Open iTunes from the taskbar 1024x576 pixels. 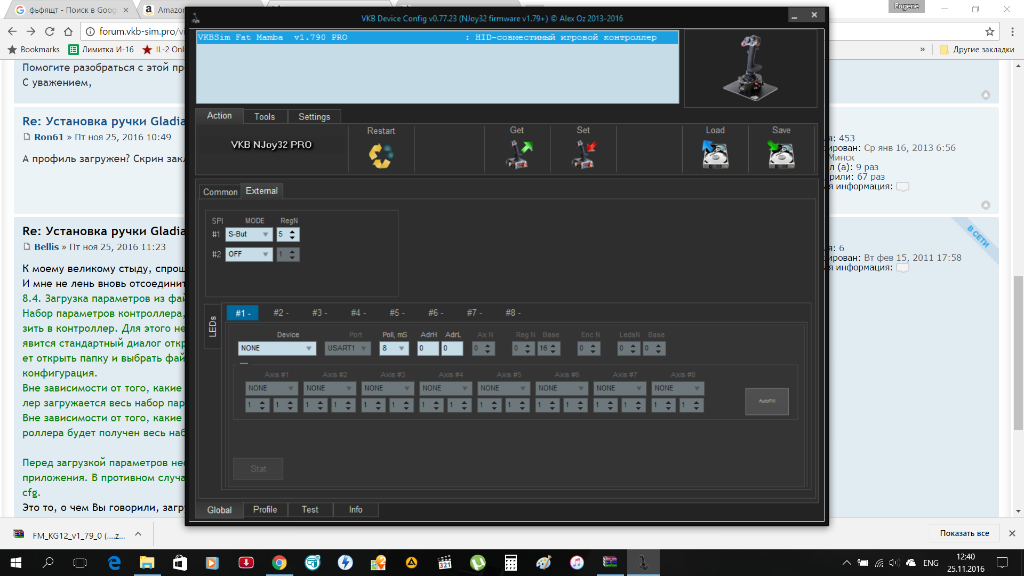point(577,562)
